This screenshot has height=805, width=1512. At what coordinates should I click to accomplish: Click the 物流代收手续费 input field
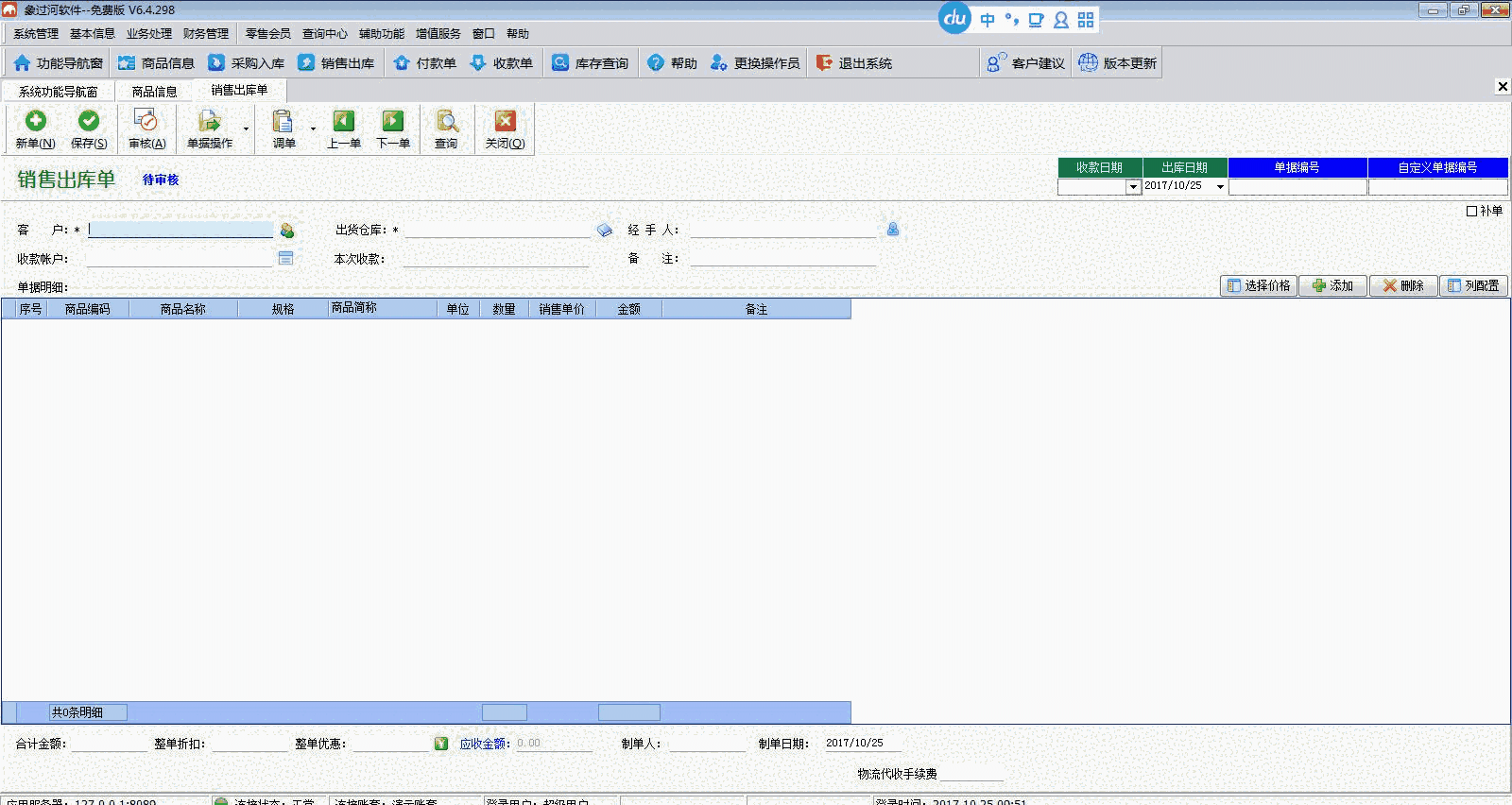coord(971,774)
